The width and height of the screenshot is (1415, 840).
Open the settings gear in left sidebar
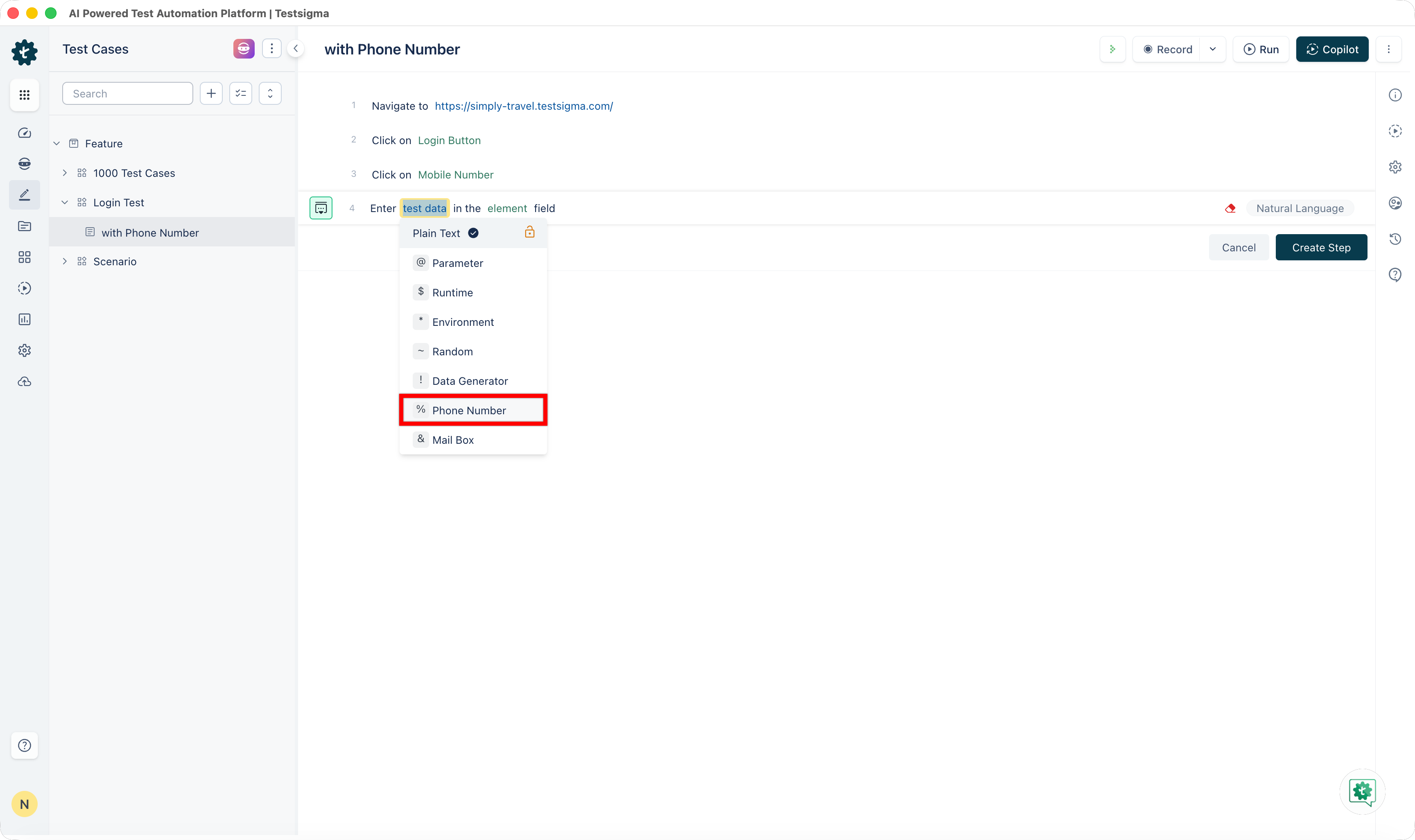(24, 351)
